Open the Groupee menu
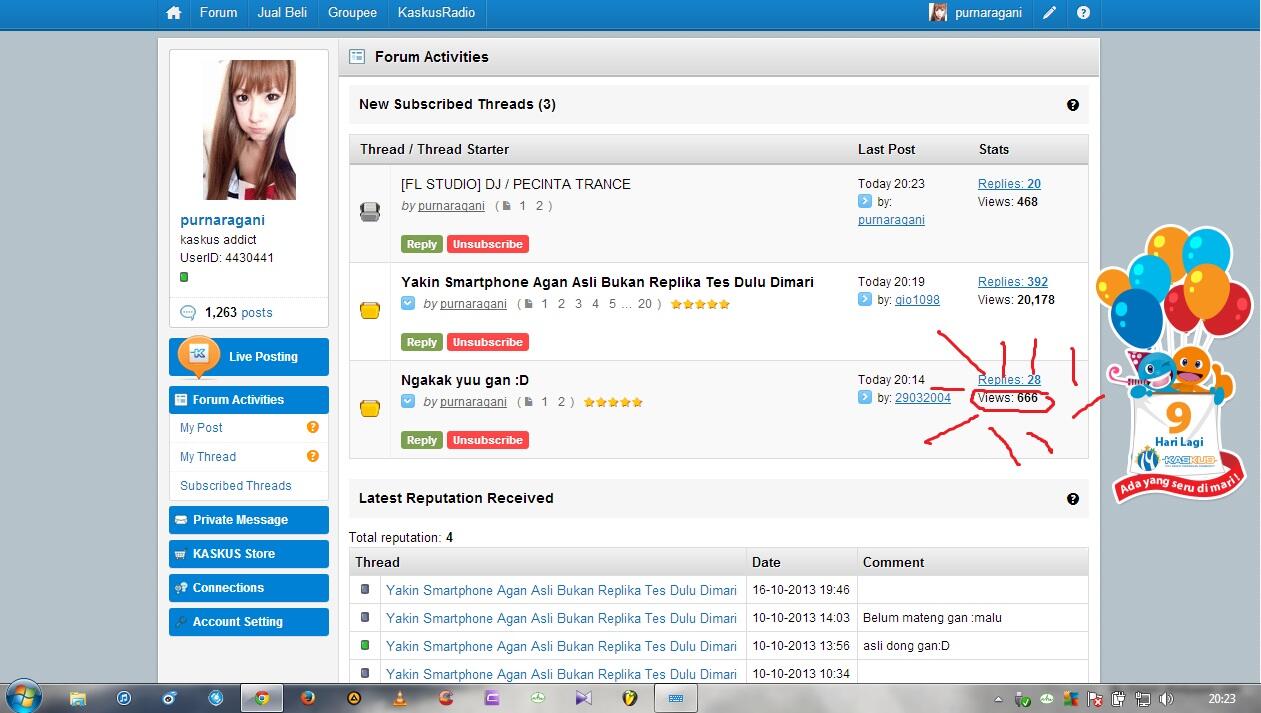1261x713 pixels. click(353, 13)
